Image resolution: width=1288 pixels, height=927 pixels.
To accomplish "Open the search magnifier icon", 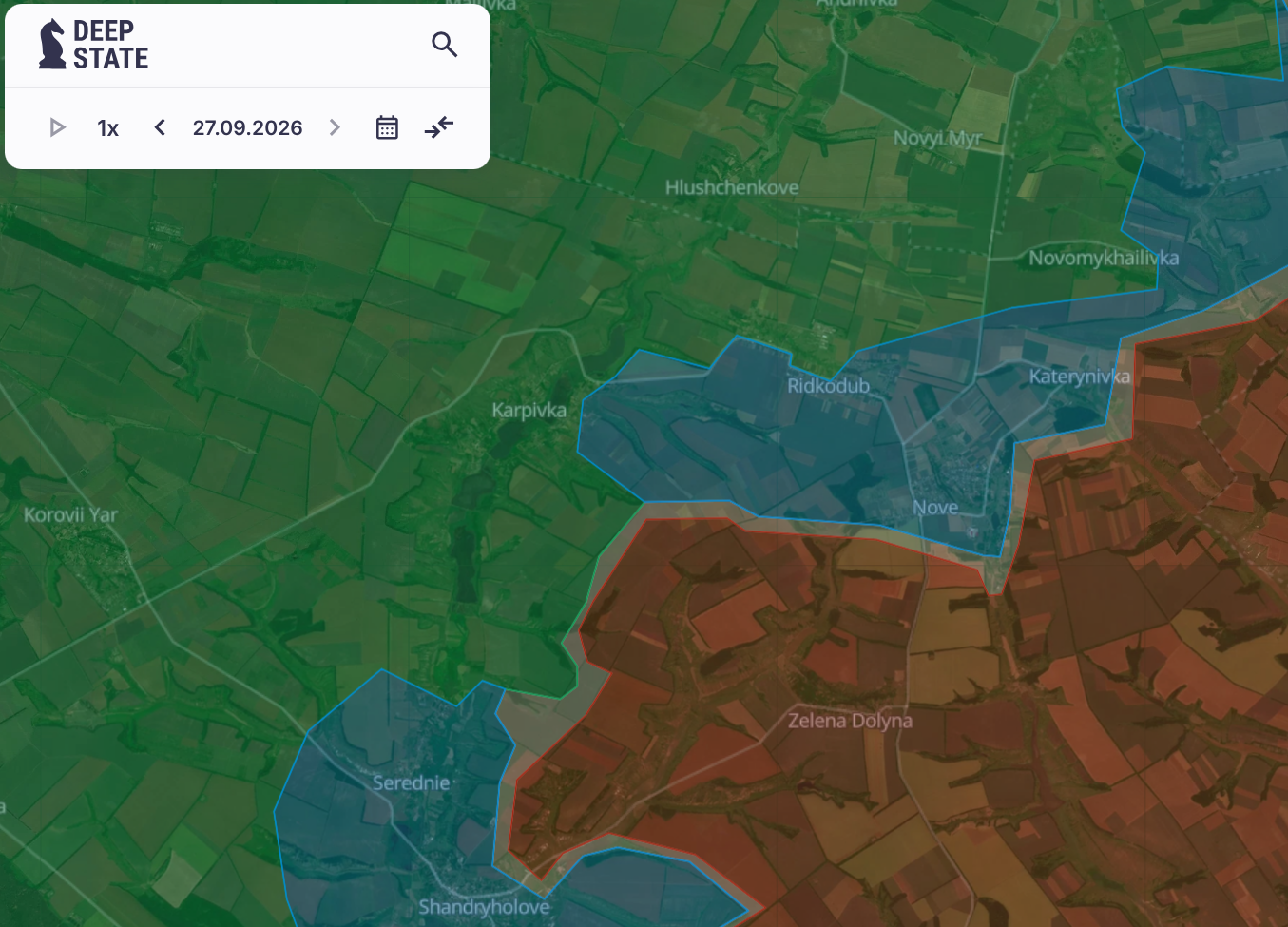I will (444, 45).
